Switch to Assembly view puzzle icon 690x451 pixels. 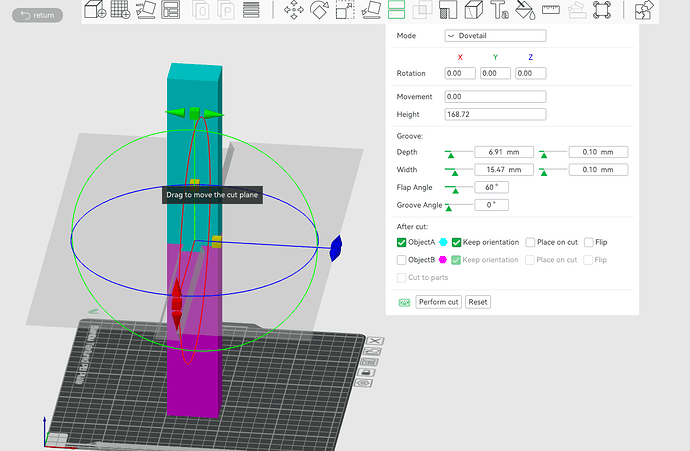tap(644, 10)
